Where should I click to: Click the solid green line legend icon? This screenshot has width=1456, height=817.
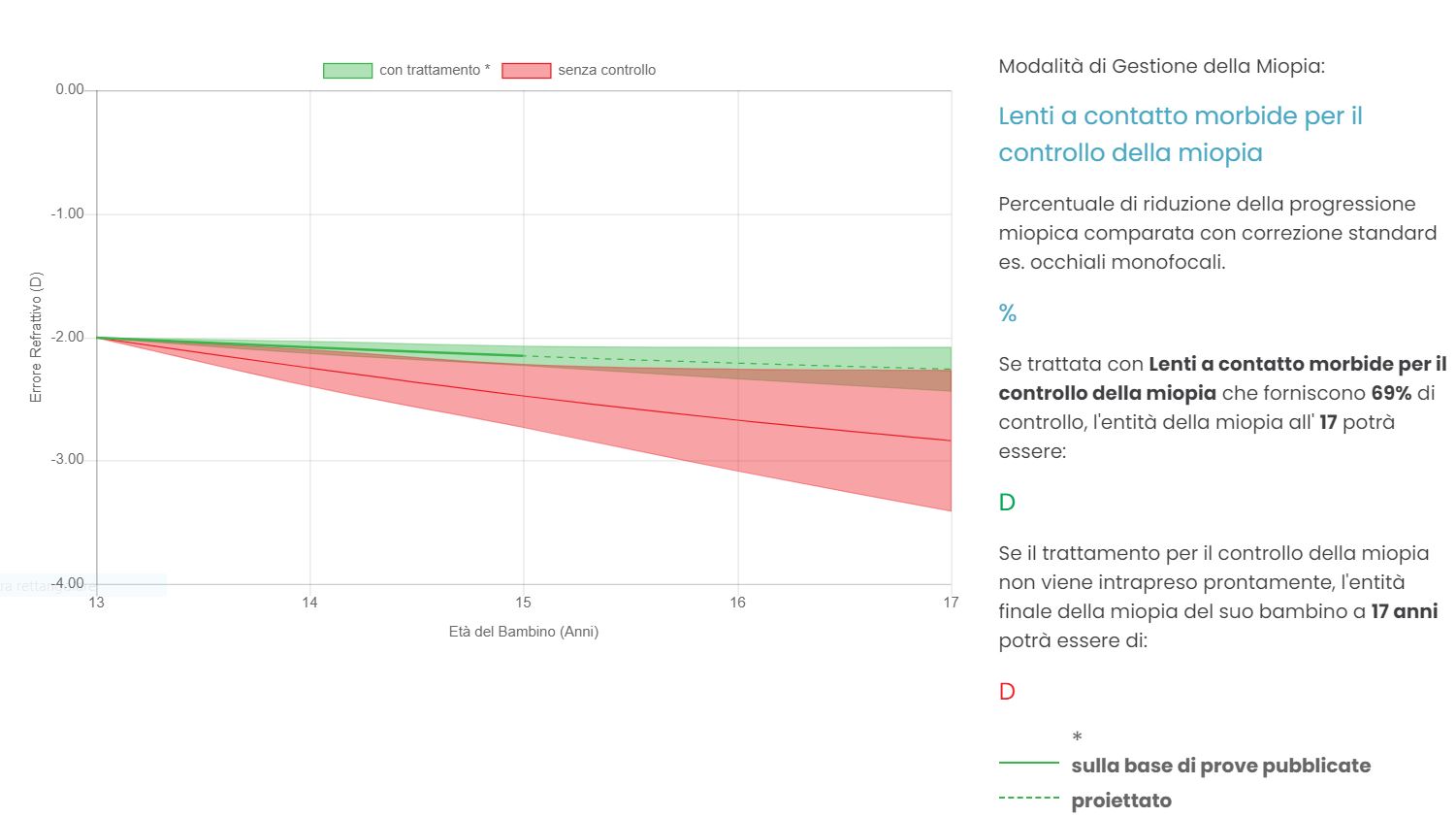1029,764
